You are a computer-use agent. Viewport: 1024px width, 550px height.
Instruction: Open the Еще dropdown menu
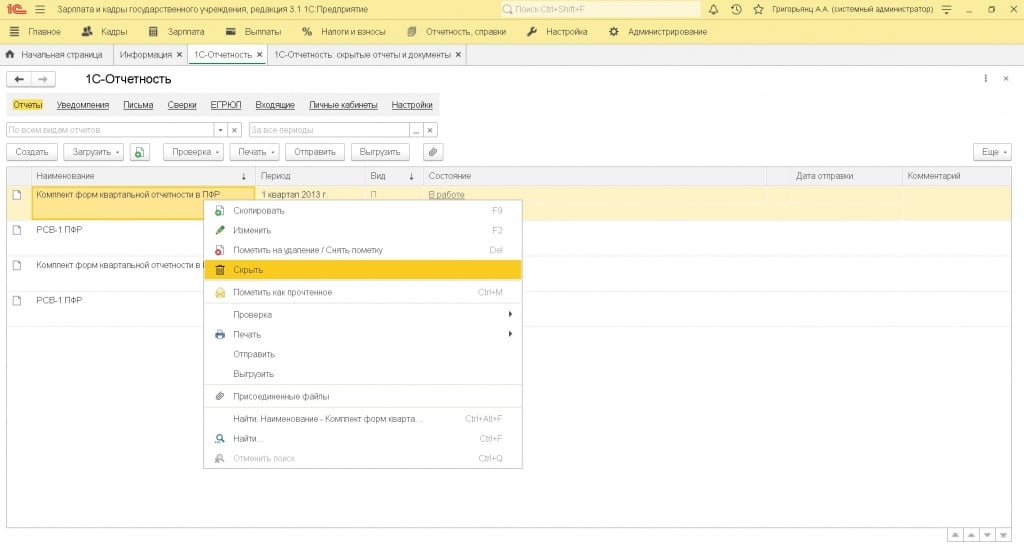tap(991, 152)
